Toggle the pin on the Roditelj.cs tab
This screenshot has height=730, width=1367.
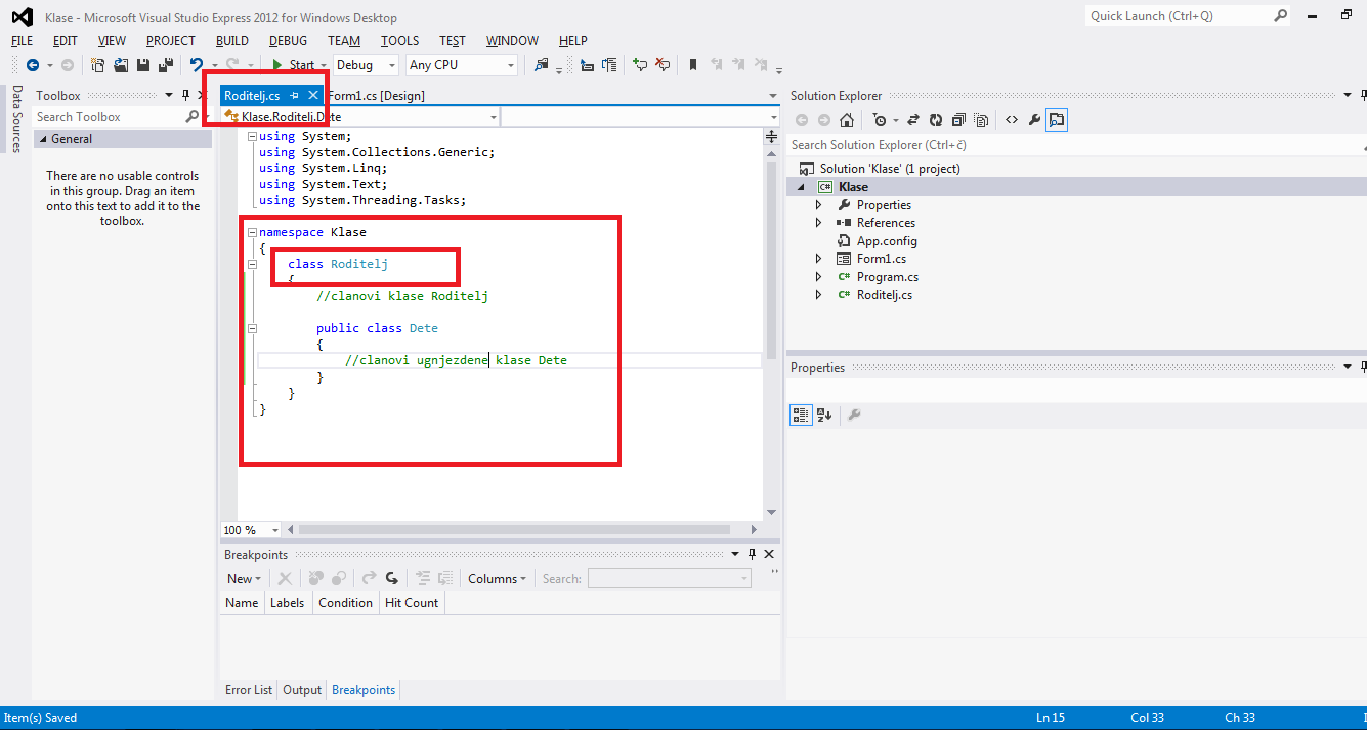coord(294,96)
